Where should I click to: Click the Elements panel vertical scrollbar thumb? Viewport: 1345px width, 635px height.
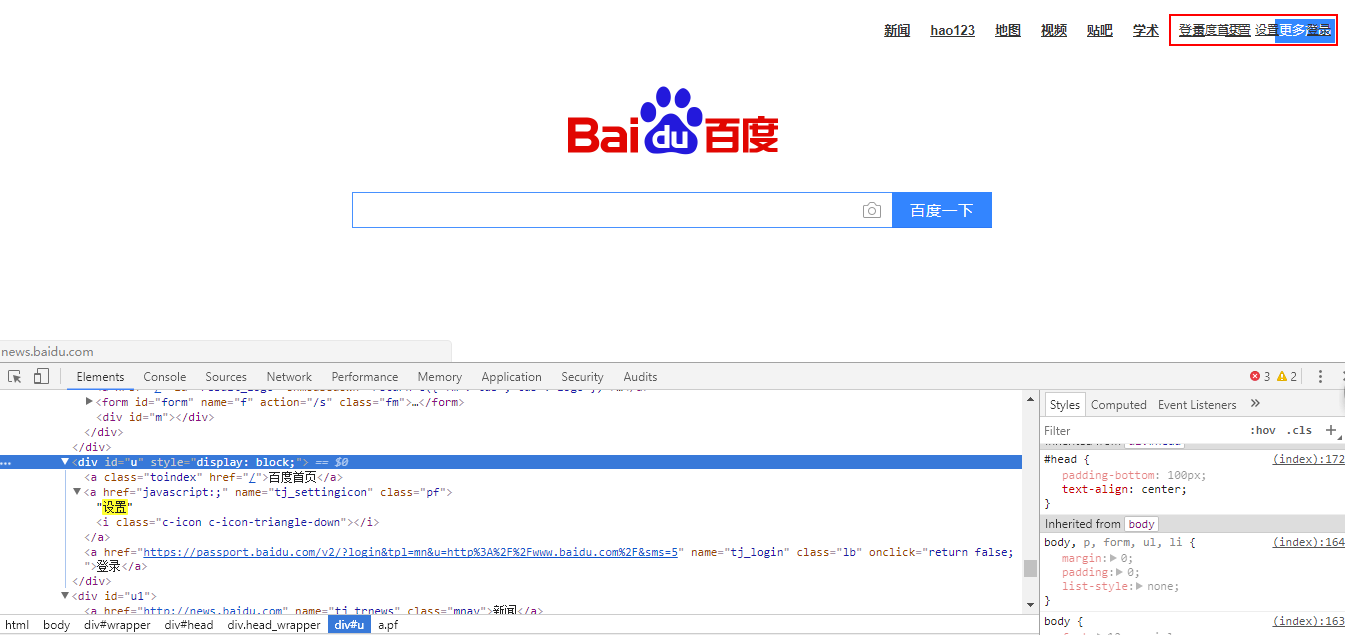(1030, 568)
